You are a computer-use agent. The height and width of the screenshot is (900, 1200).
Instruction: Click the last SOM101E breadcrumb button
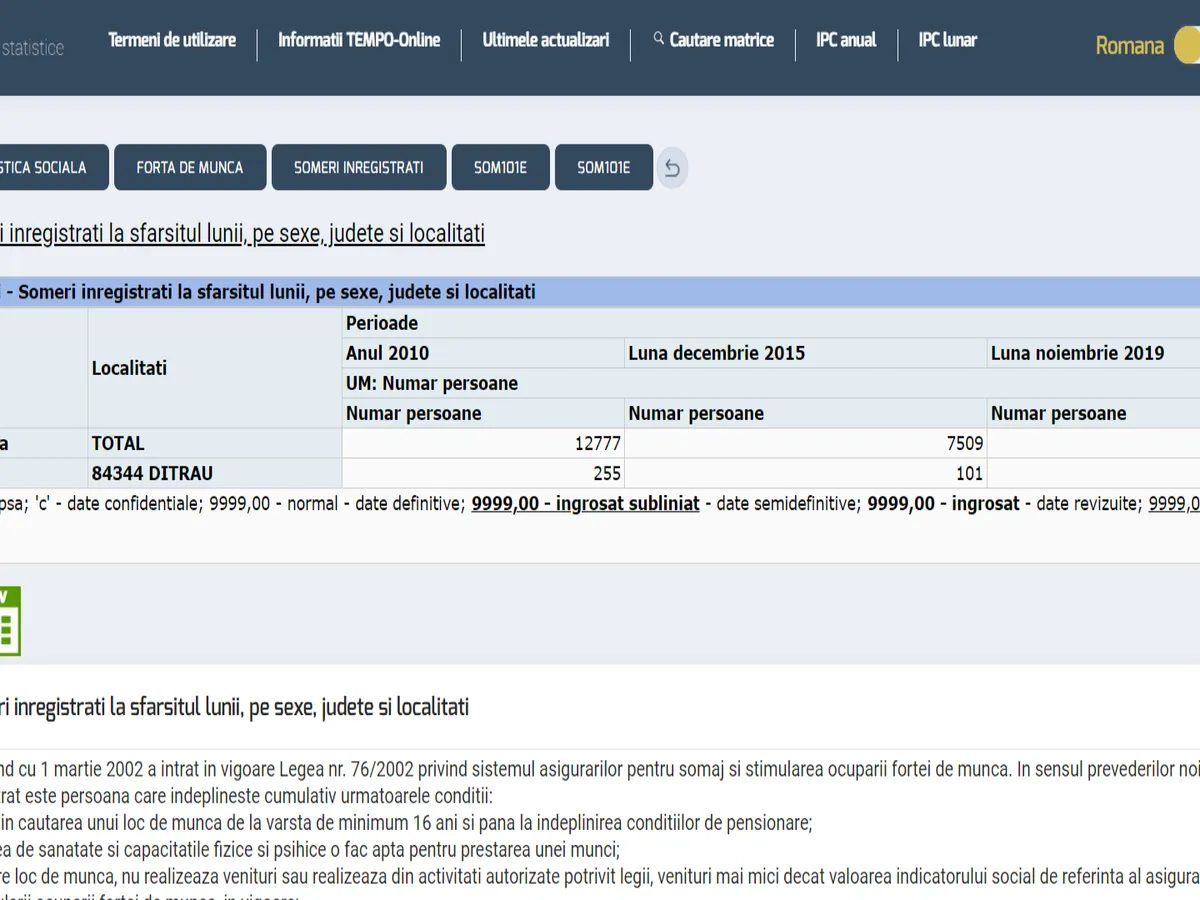(603, 168)
